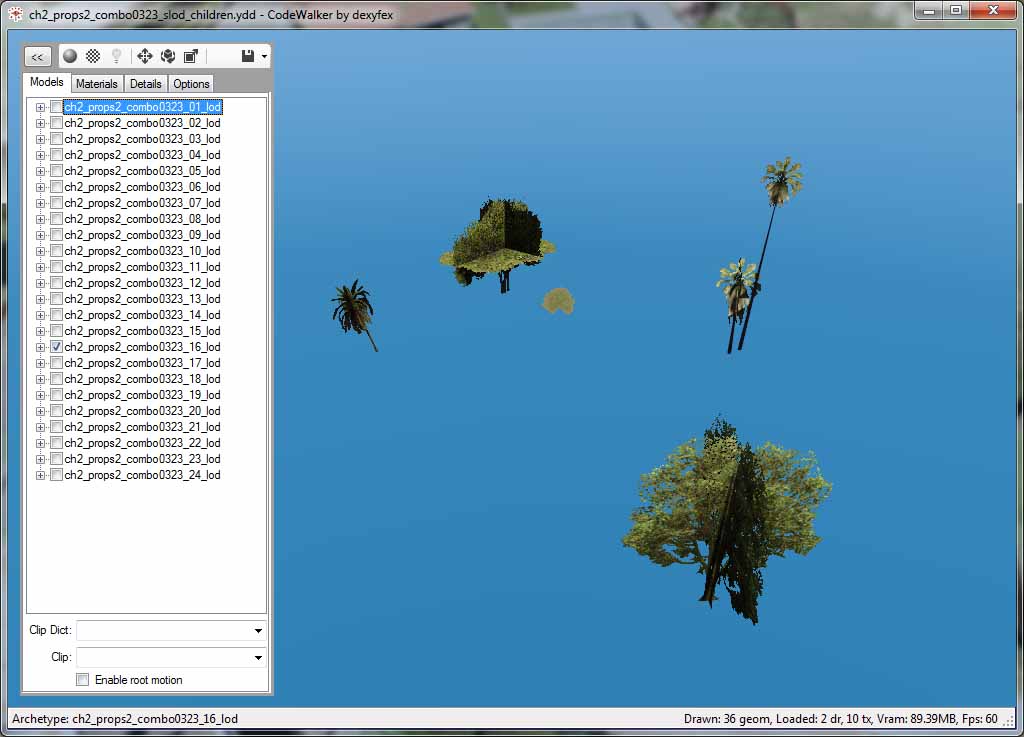
Task: Toggle the light bulb lighting icon
Action: [116, 56]
